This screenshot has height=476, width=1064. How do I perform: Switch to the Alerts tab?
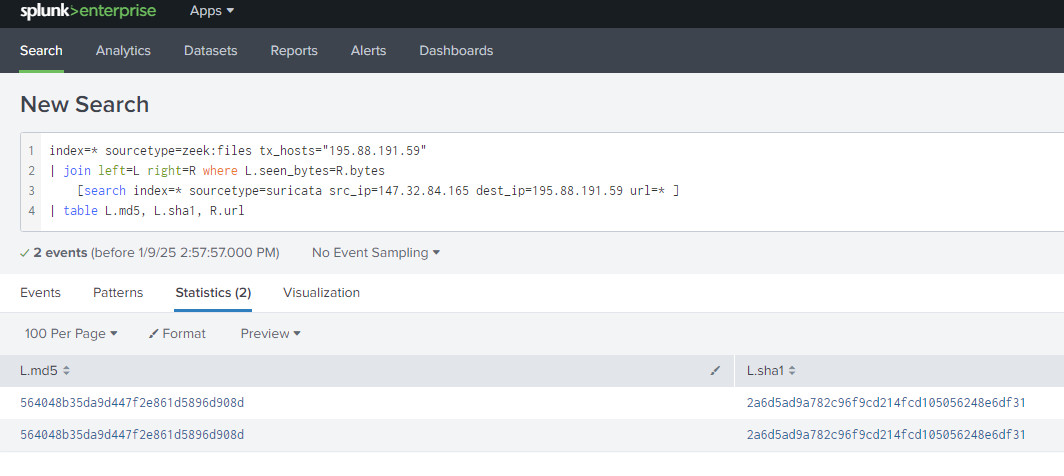coord(368,51)
